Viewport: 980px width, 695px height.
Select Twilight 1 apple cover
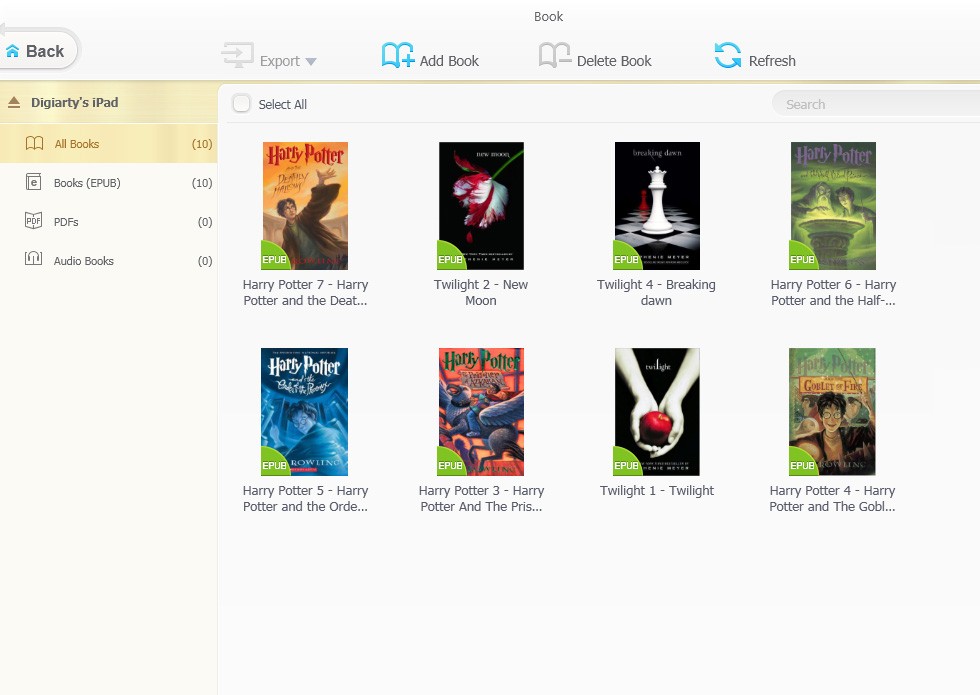pyautogui.click(x=657, y=412)
